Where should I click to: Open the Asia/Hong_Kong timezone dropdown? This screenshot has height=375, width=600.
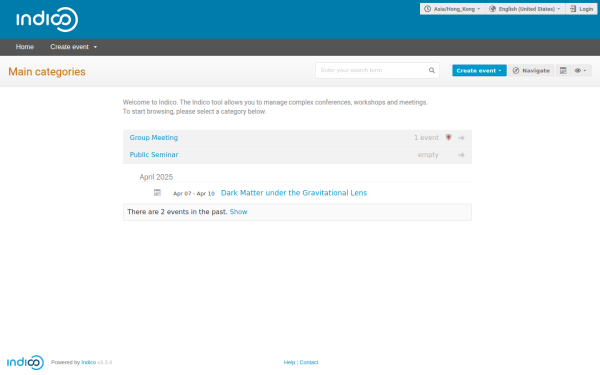pos(453,9)
